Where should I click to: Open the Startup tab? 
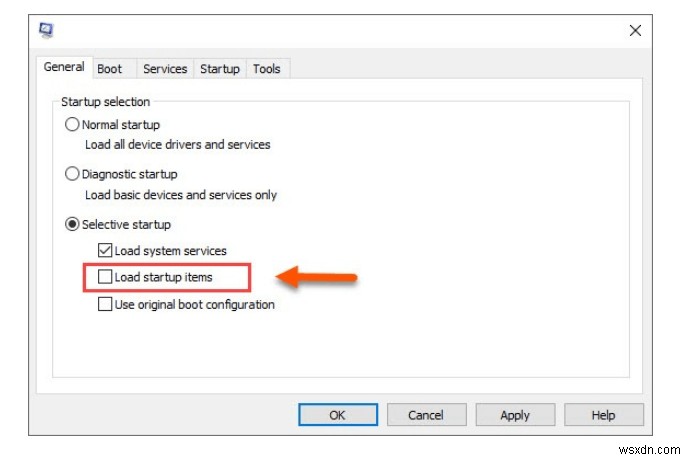click(x=220, y=69)
